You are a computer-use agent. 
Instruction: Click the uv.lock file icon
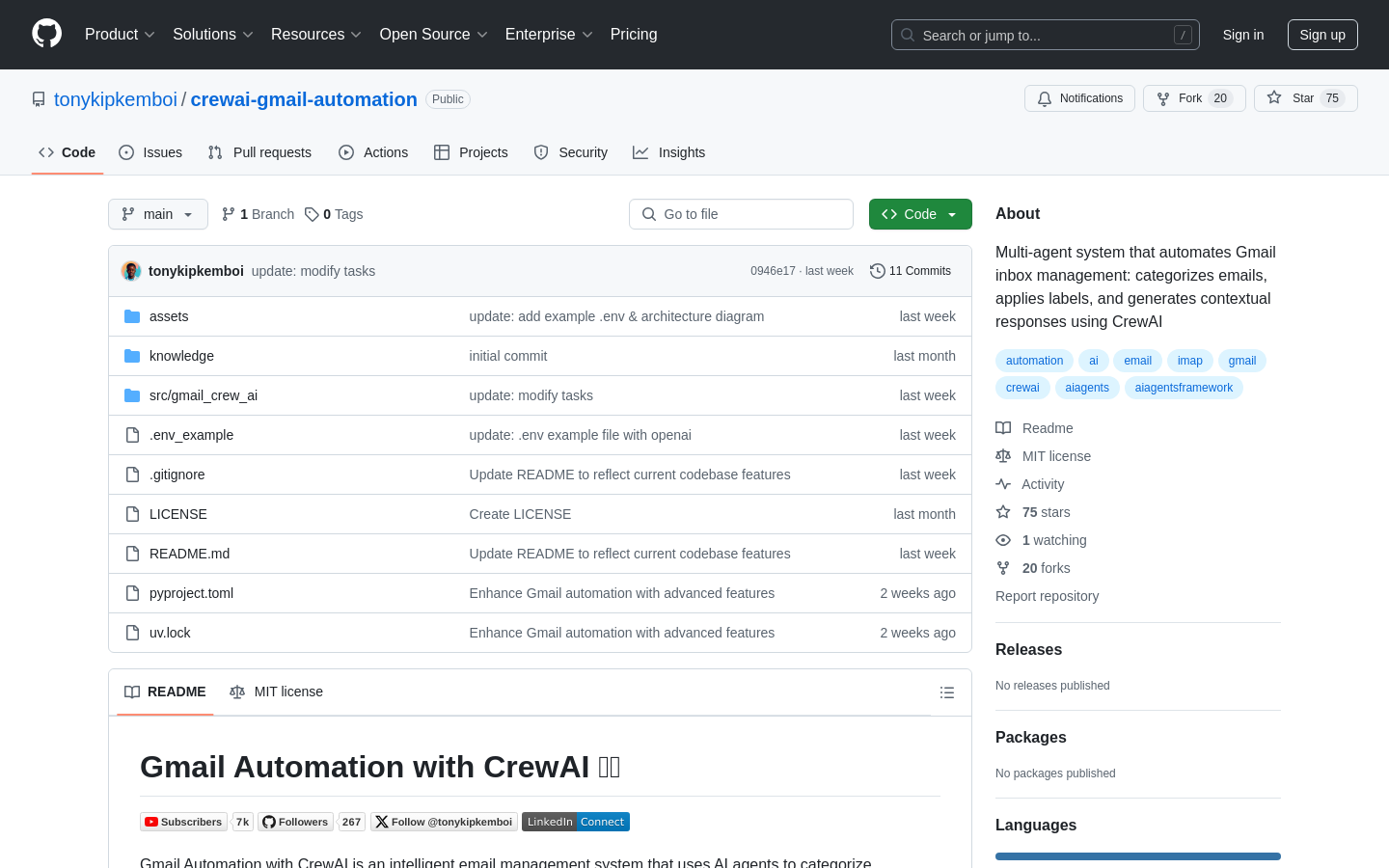tap(132, 633)
